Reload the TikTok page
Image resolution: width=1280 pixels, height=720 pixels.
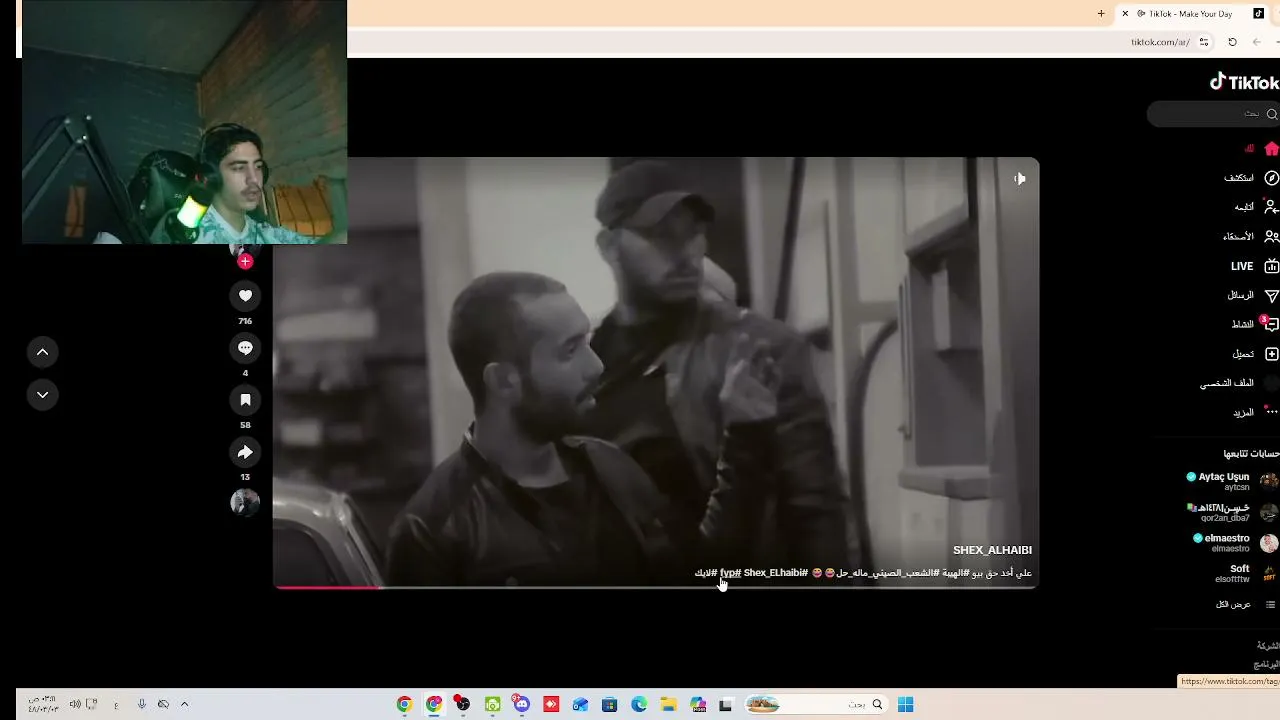[1232, 42]
